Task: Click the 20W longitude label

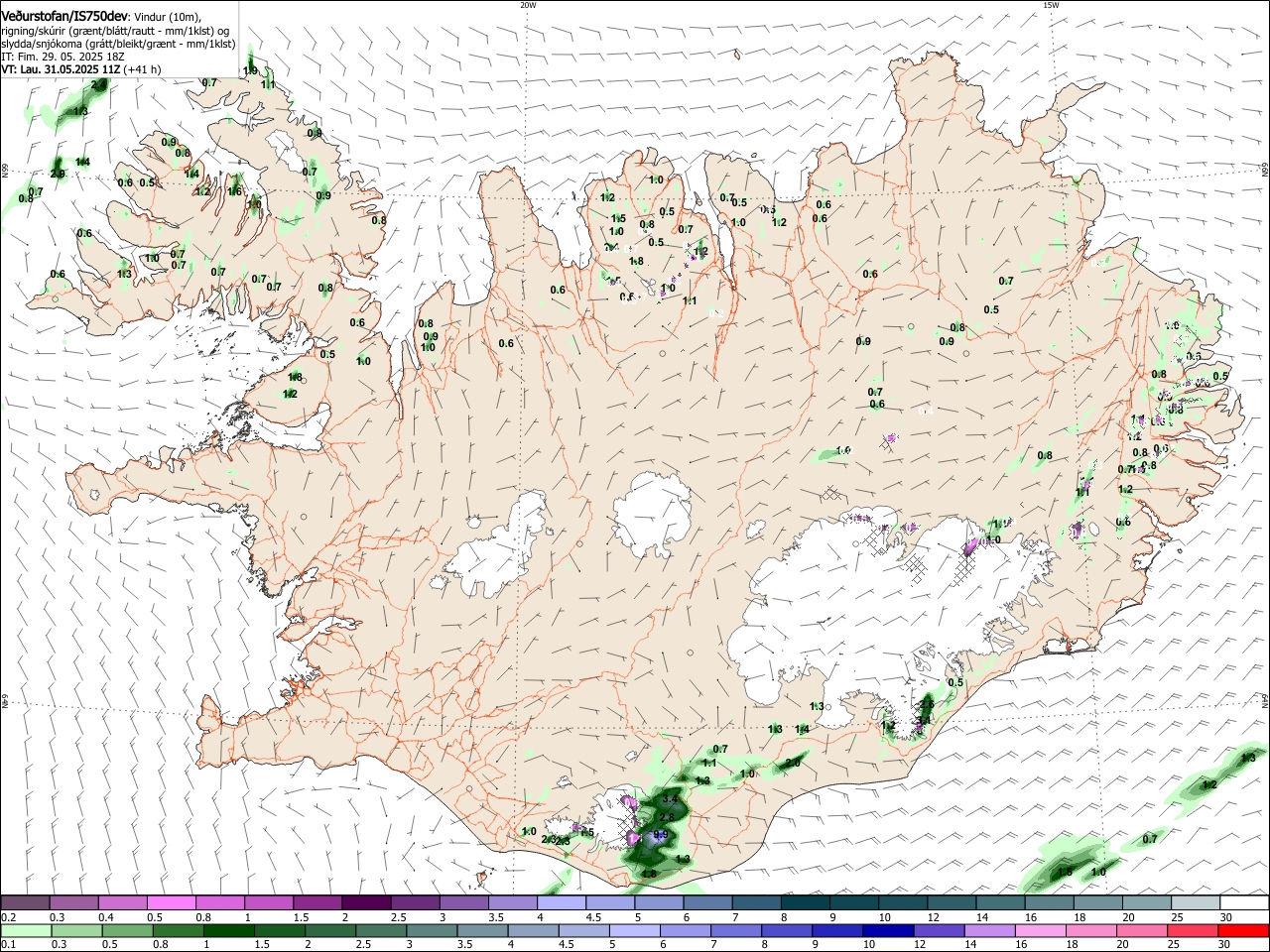Action: coord(528,5)
